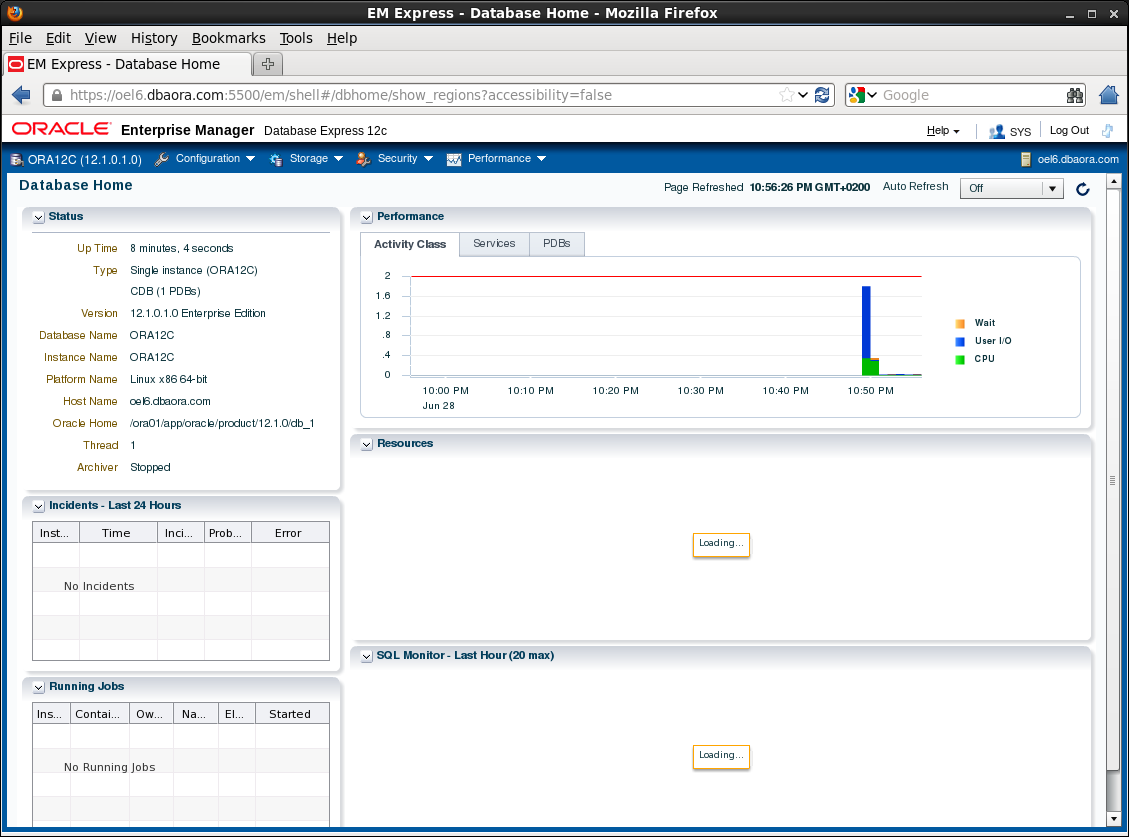Click the Oracle logo
The height and width of the screenshot is (837, 1129).
62,129
